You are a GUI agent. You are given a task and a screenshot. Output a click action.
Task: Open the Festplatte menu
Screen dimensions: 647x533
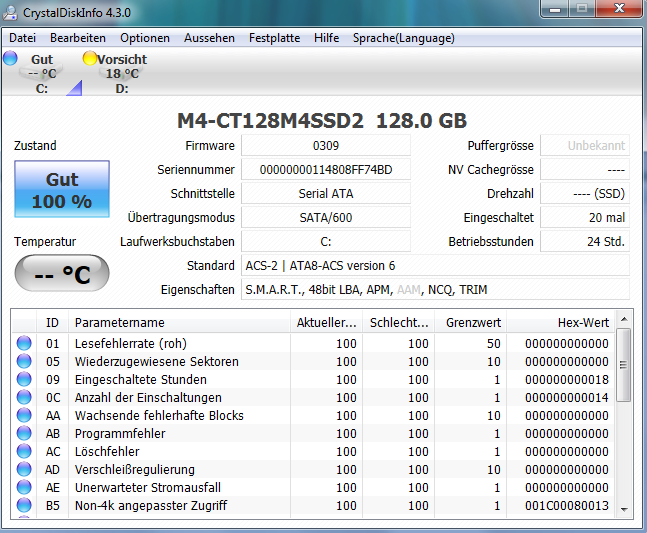click(274, 38)
